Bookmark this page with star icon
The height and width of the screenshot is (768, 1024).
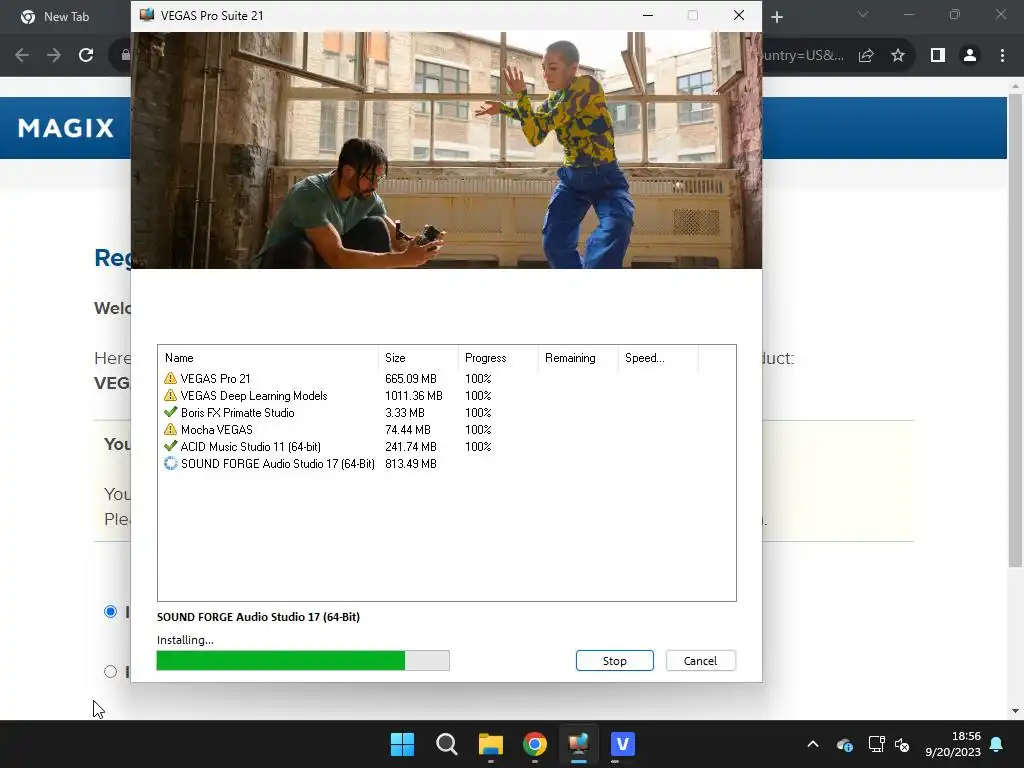click(x=898, y=56)
